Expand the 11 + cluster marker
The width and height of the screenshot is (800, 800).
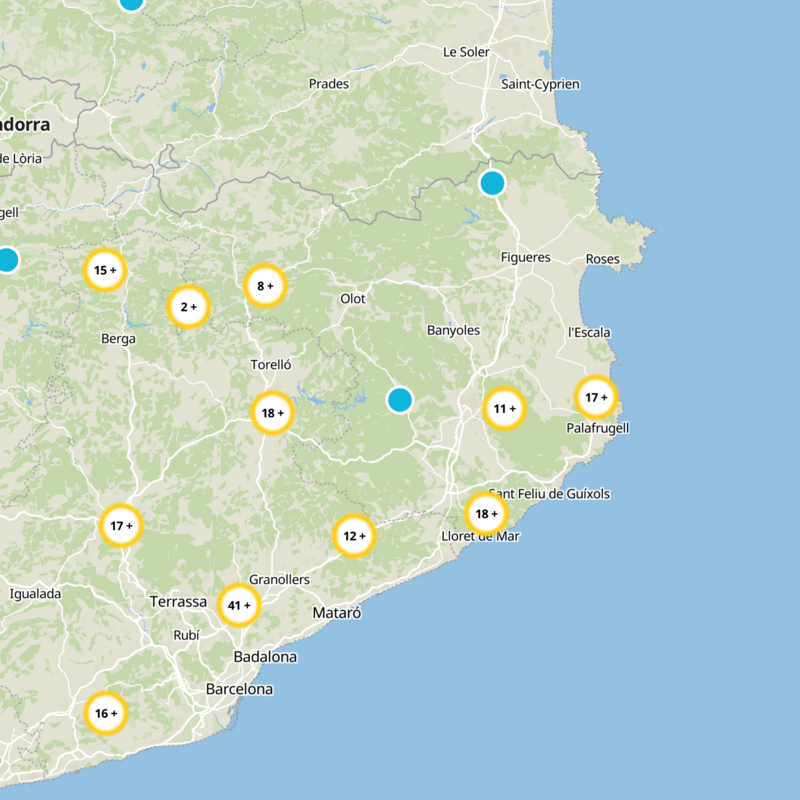pyautogui.click(x=505, y=408)
